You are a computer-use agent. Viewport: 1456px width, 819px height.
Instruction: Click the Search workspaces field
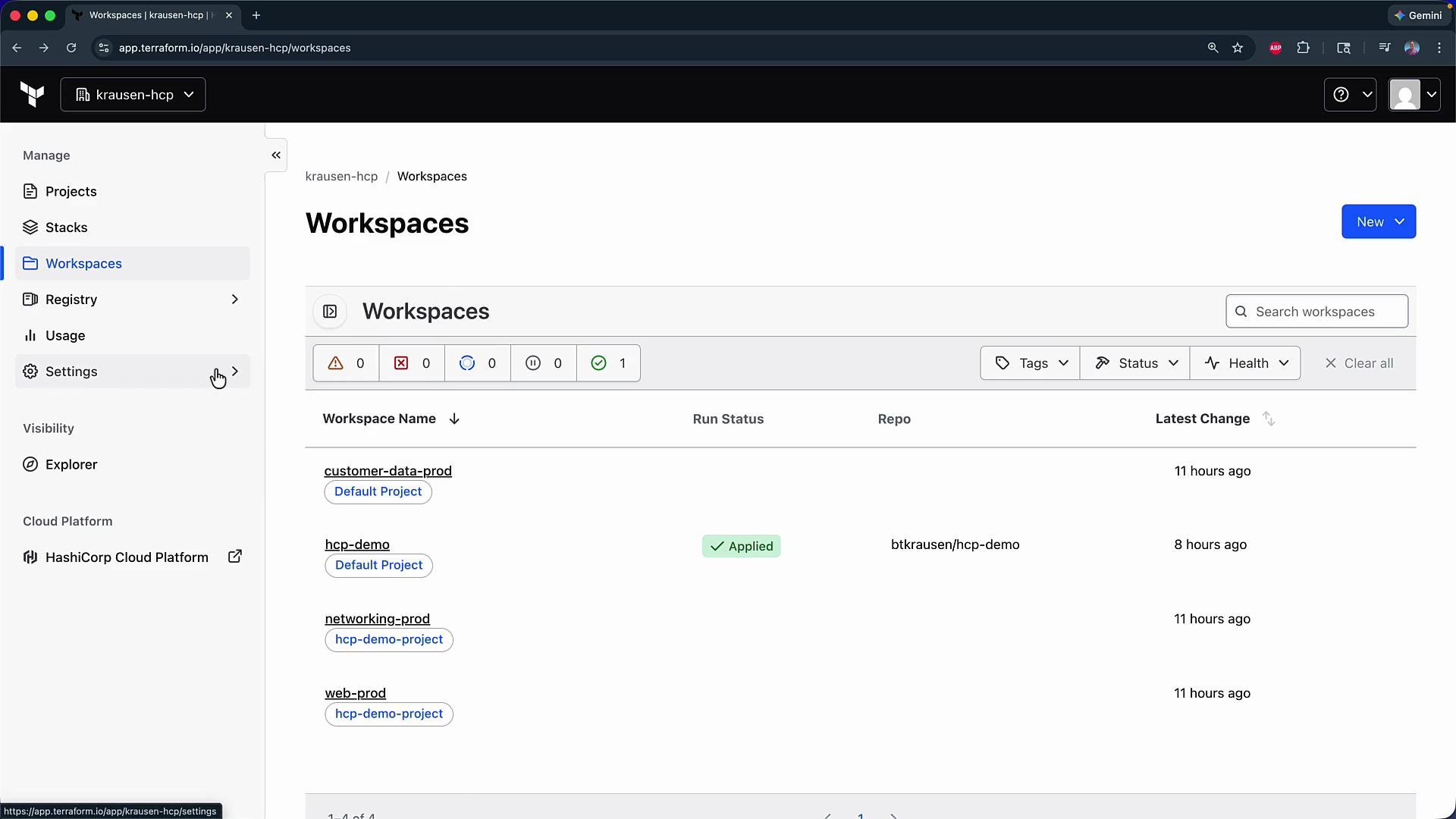[1316, 312]
